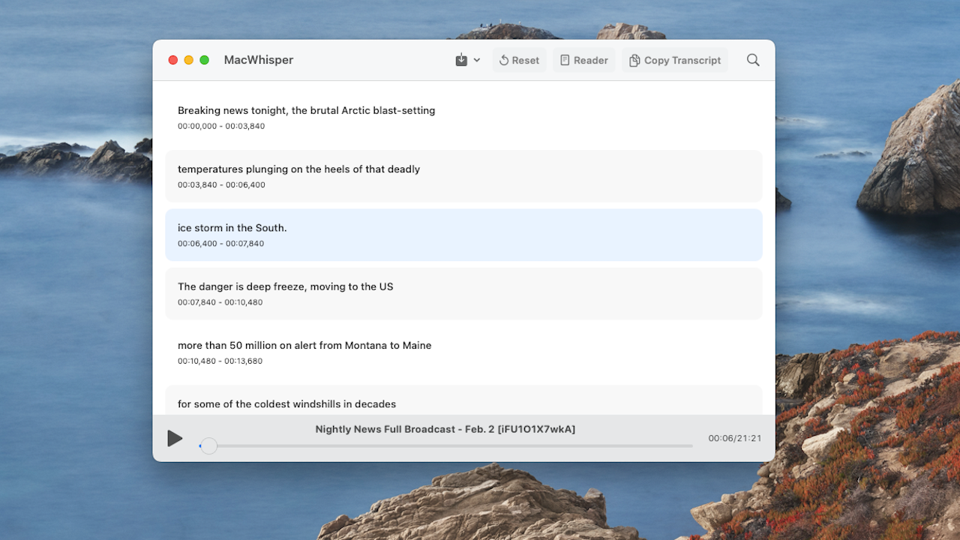Minimize the MacWhisper window with yellow button
Image resolution: width=960 pixels, height=540 pixels.
[189, 60]
